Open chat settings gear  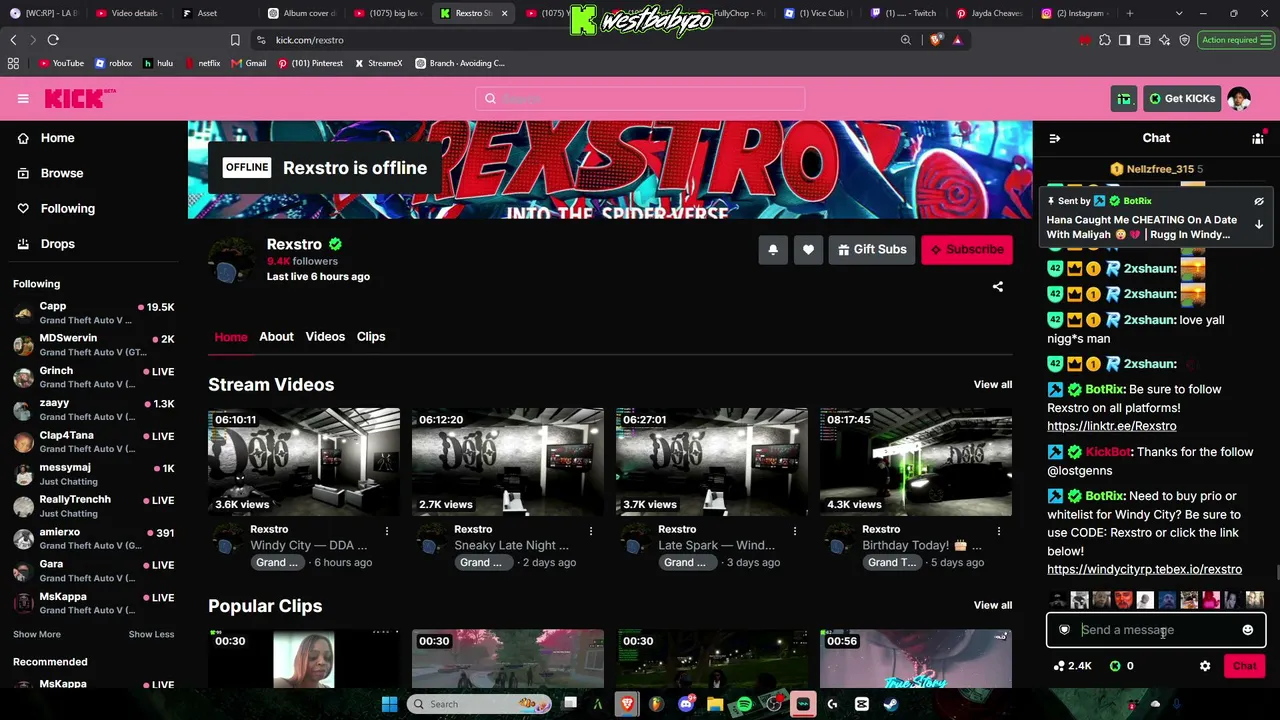(1205, 666)
